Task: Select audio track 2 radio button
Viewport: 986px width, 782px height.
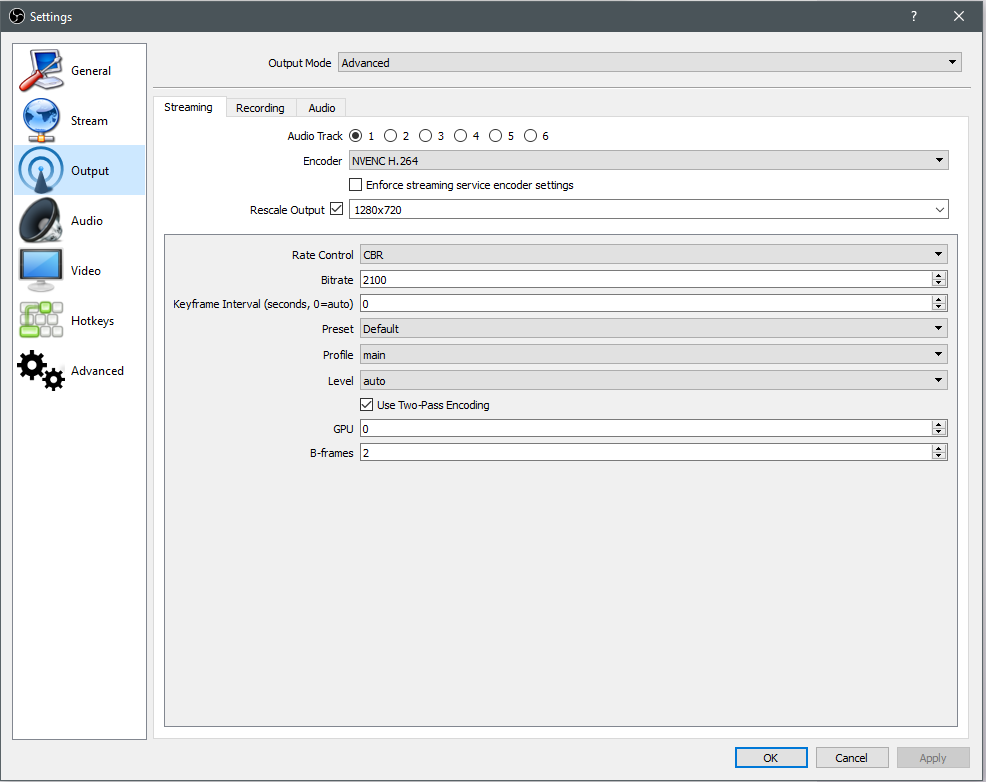Action: [391, 136]
